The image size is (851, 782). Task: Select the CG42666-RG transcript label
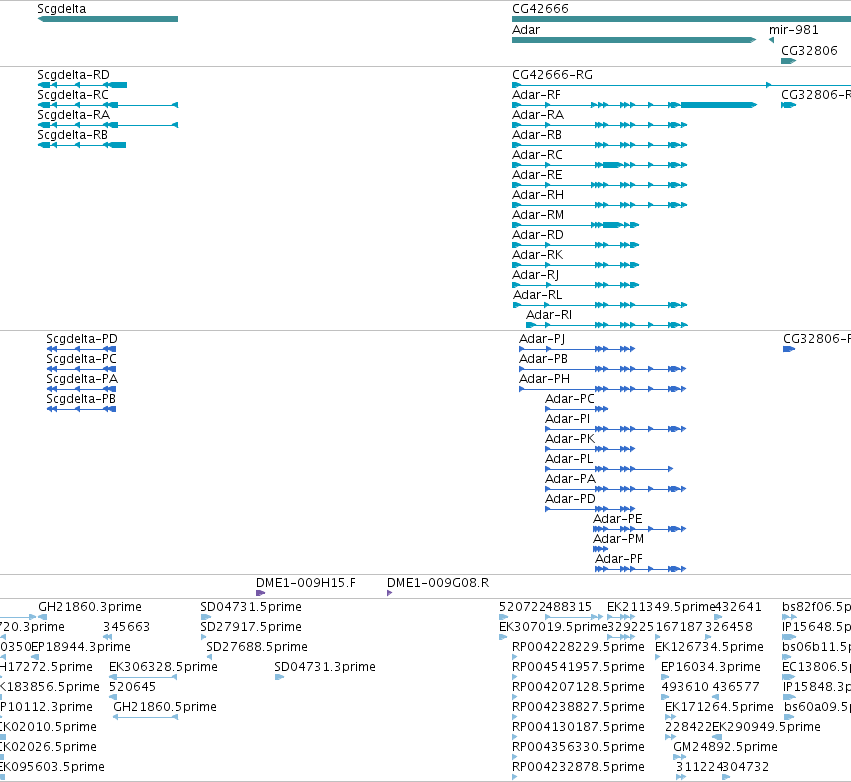pyautogui.click(x=552, y=75)
